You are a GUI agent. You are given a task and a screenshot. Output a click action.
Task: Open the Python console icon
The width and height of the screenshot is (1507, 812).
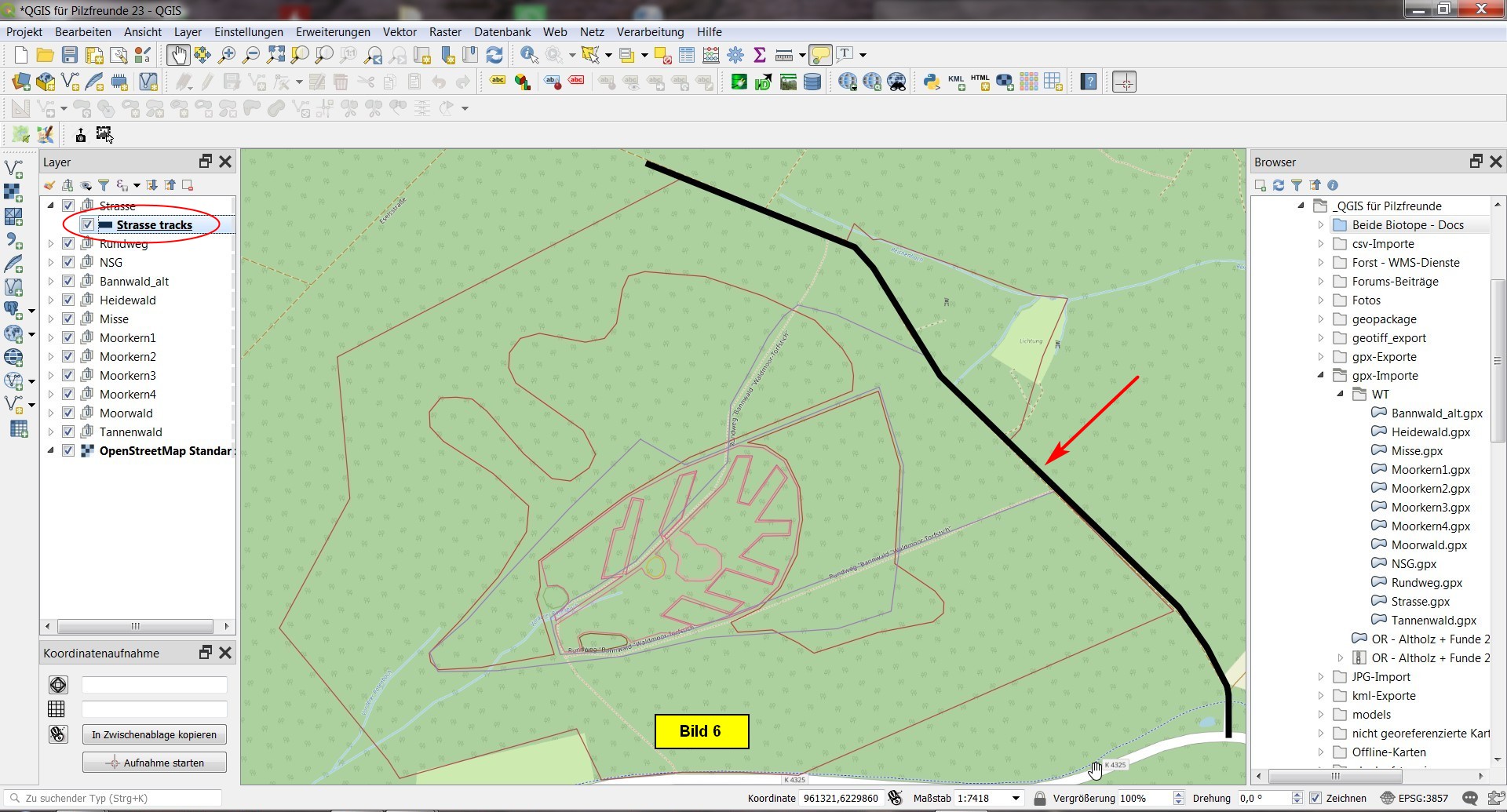pos(932,82)
